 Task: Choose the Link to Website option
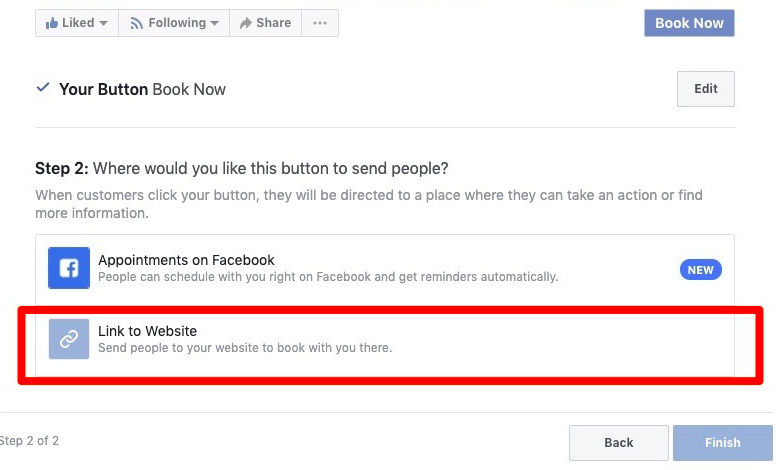(385, 339)
